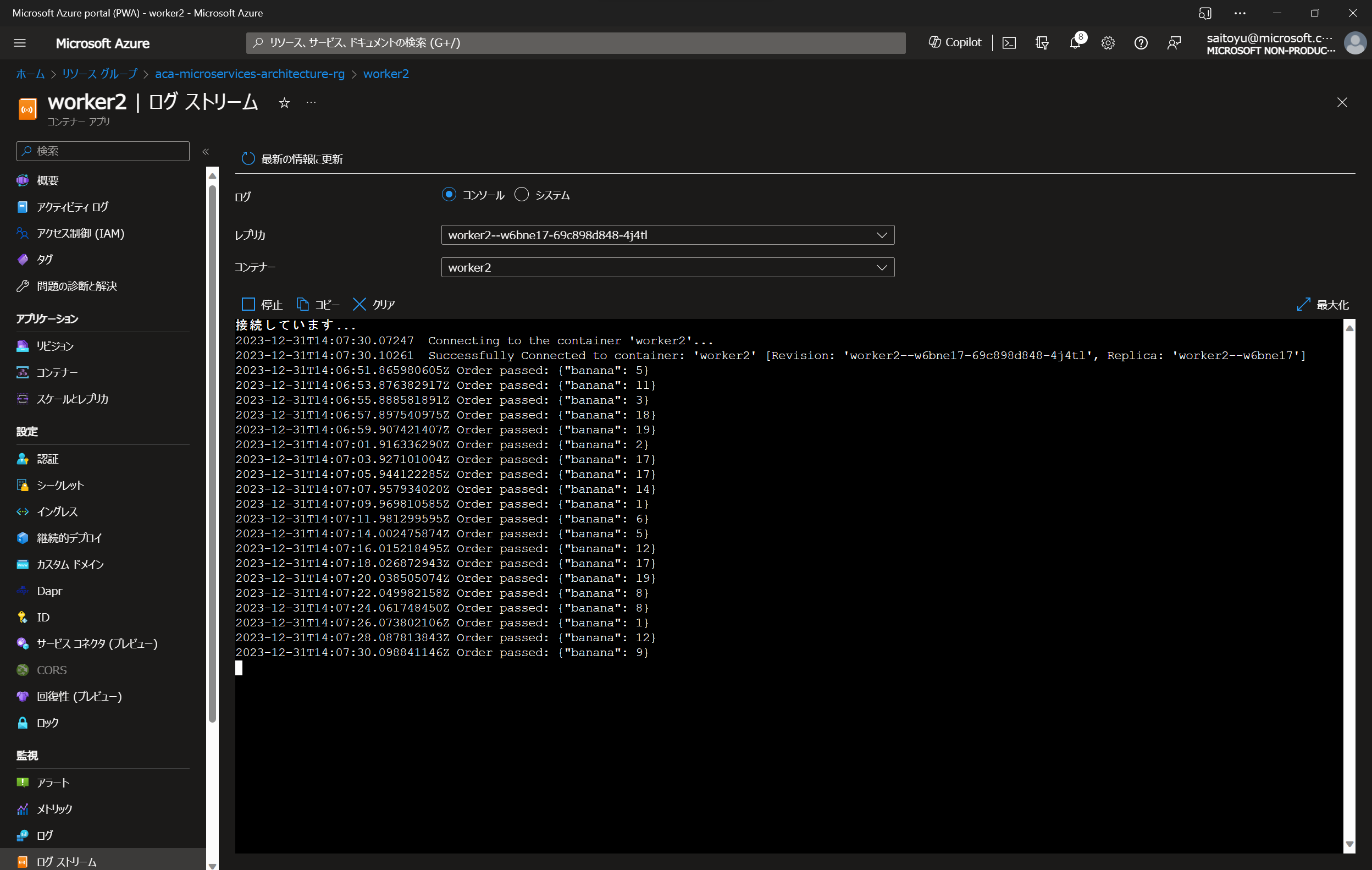Select the システム radio button
The height and width of the screenshot is (870, 1372).
(x=521, y=195)
